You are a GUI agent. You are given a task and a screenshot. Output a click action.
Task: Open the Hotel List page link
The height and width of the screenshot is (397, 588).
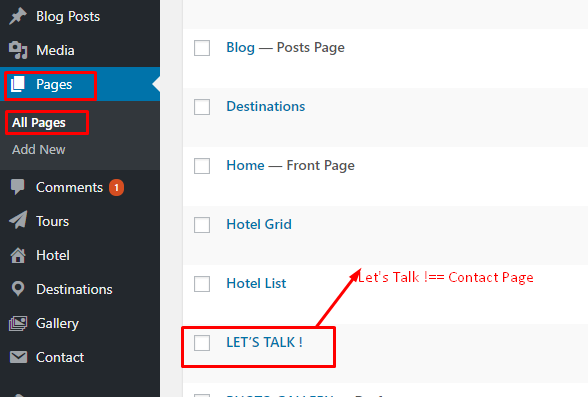[256, 283]
